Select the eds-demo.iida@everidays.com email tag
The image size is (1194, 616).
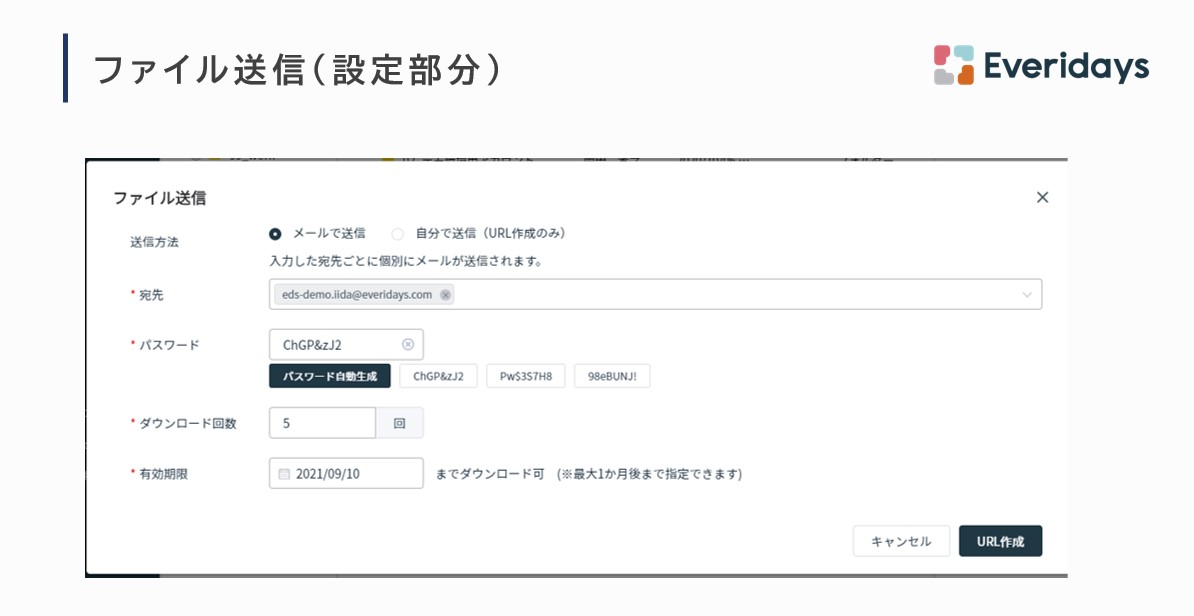click(x=356, y=295)
